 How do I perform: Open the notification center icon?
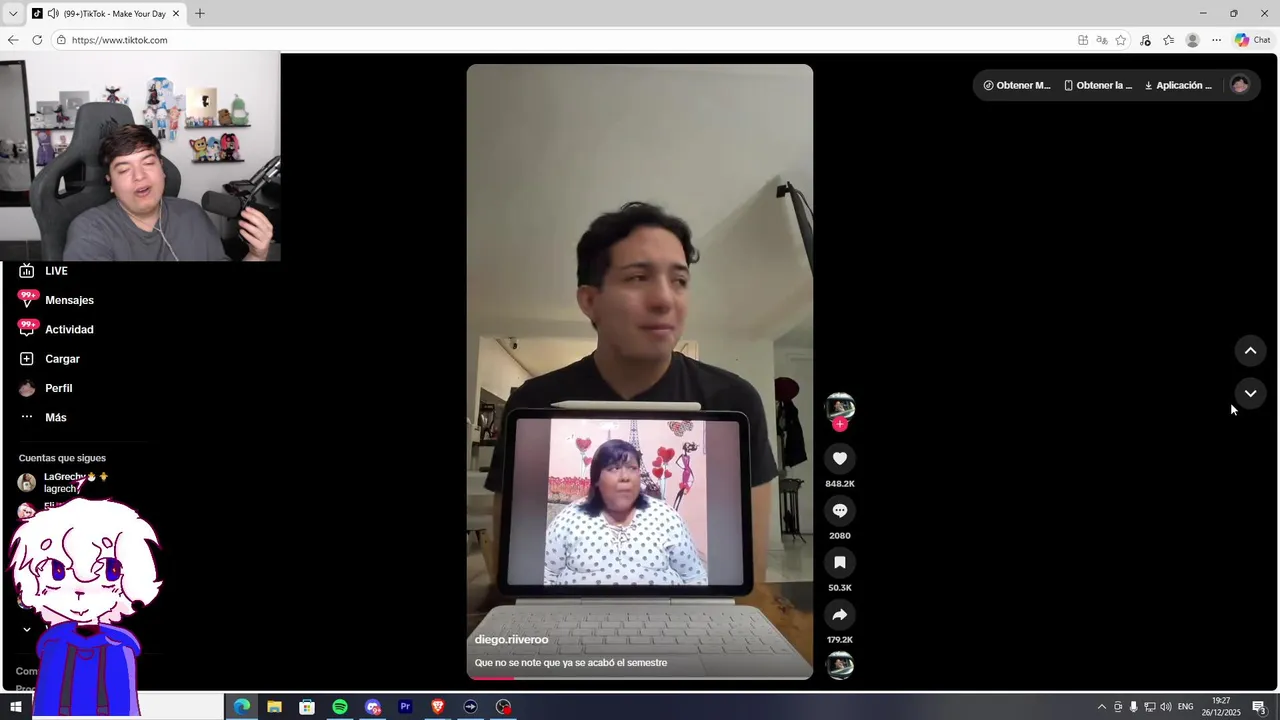click(1260, 707)
